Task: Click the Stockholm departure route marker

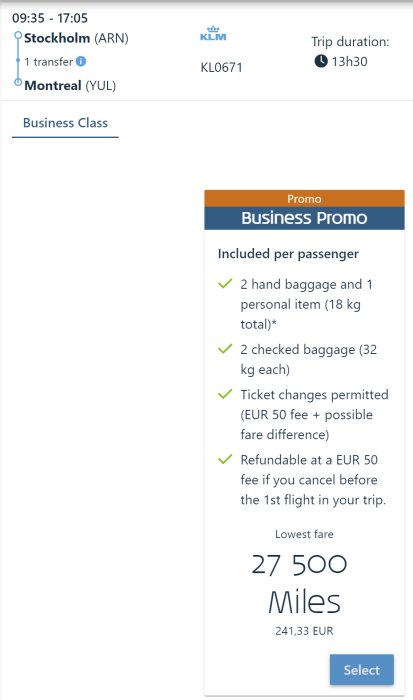Action: point(18,35)
